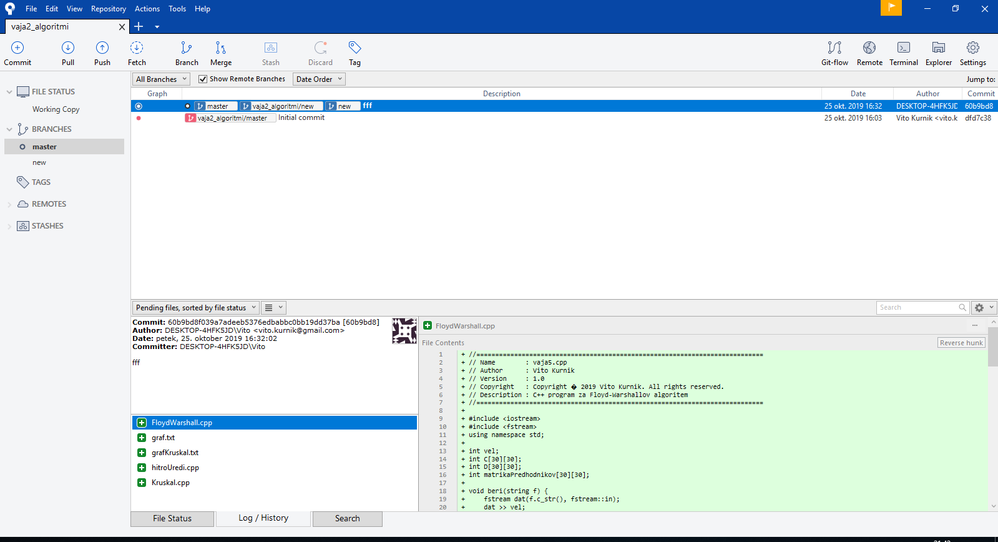Expand the STASHES section
The width and height of the screenshot is (998, 542).
click(9, 226)
